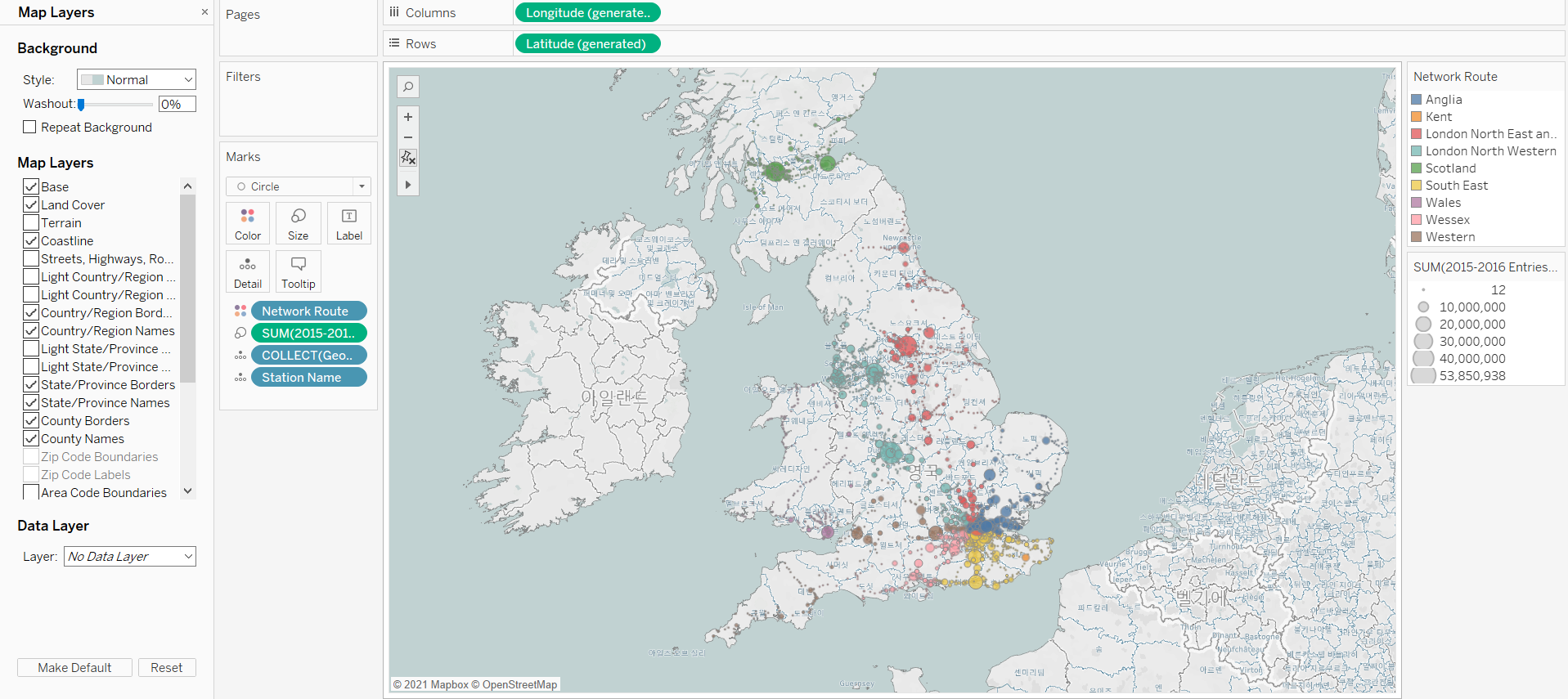Click the Washout slider handle
The height and width of the screenshot is (699, 1568).
pos(81,104)
